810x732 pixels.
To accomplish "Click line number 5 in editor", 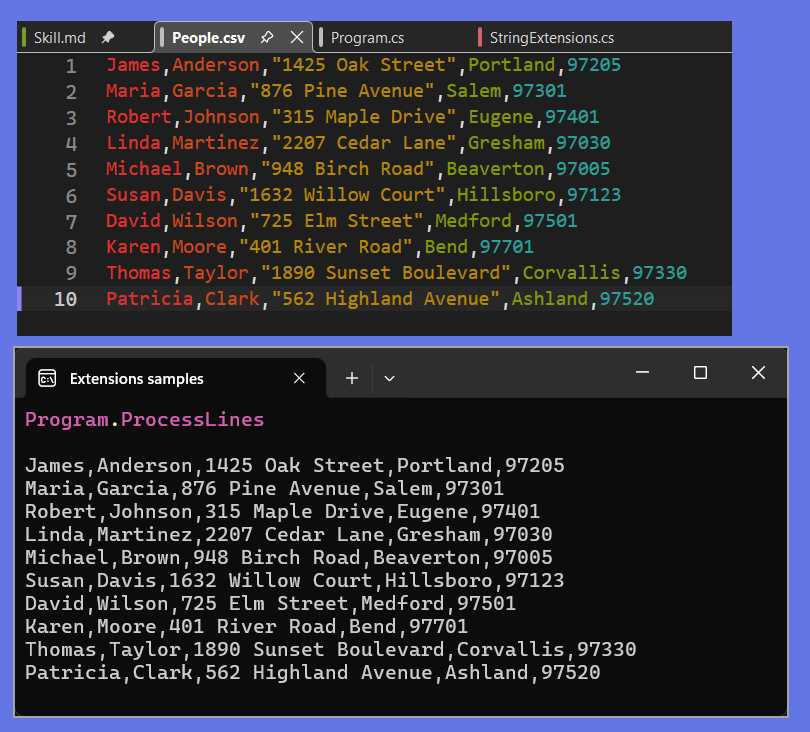I will (71, 170).
